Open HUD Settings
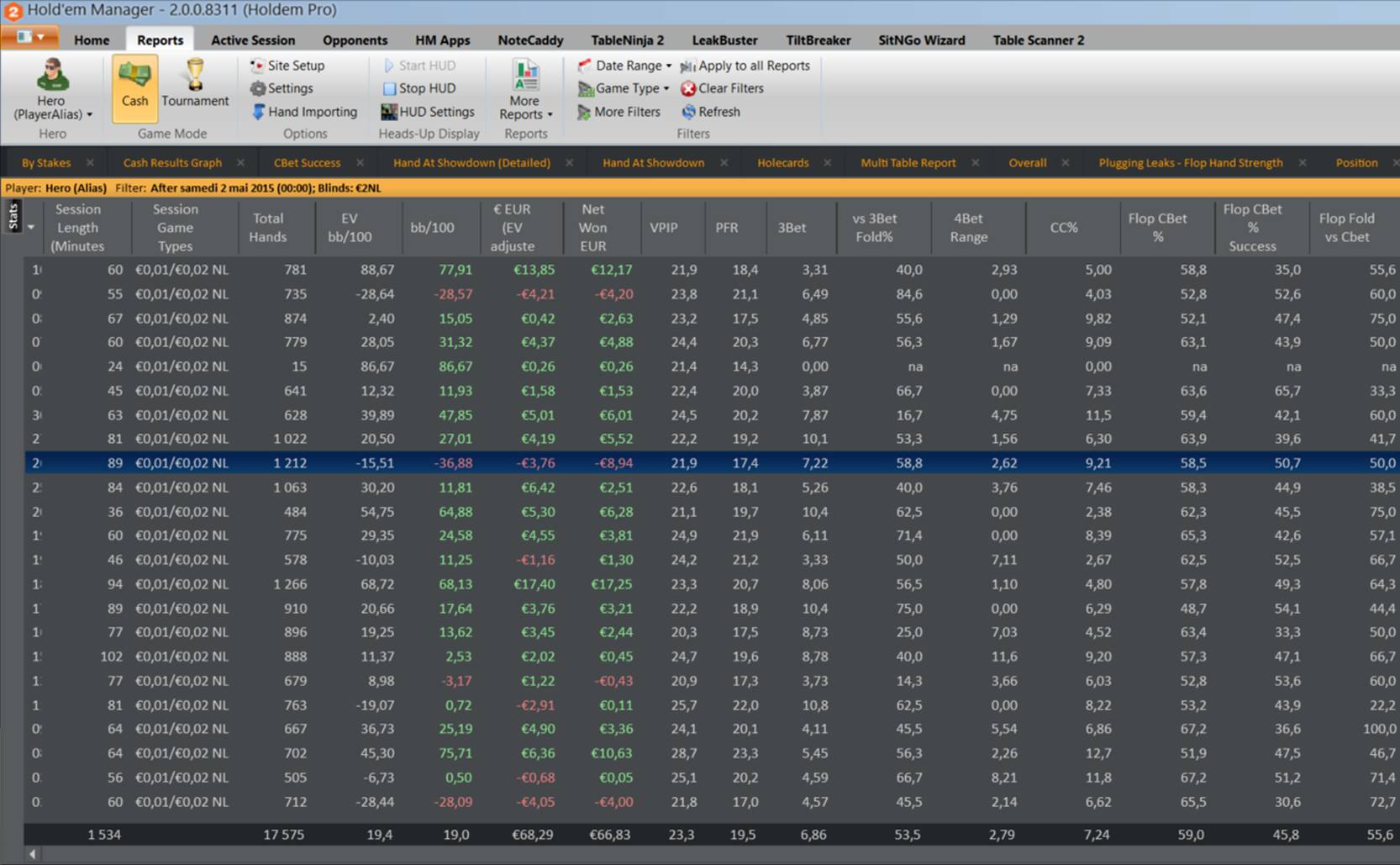Viewport: 1400px width, 865px height. click(428, 112)
